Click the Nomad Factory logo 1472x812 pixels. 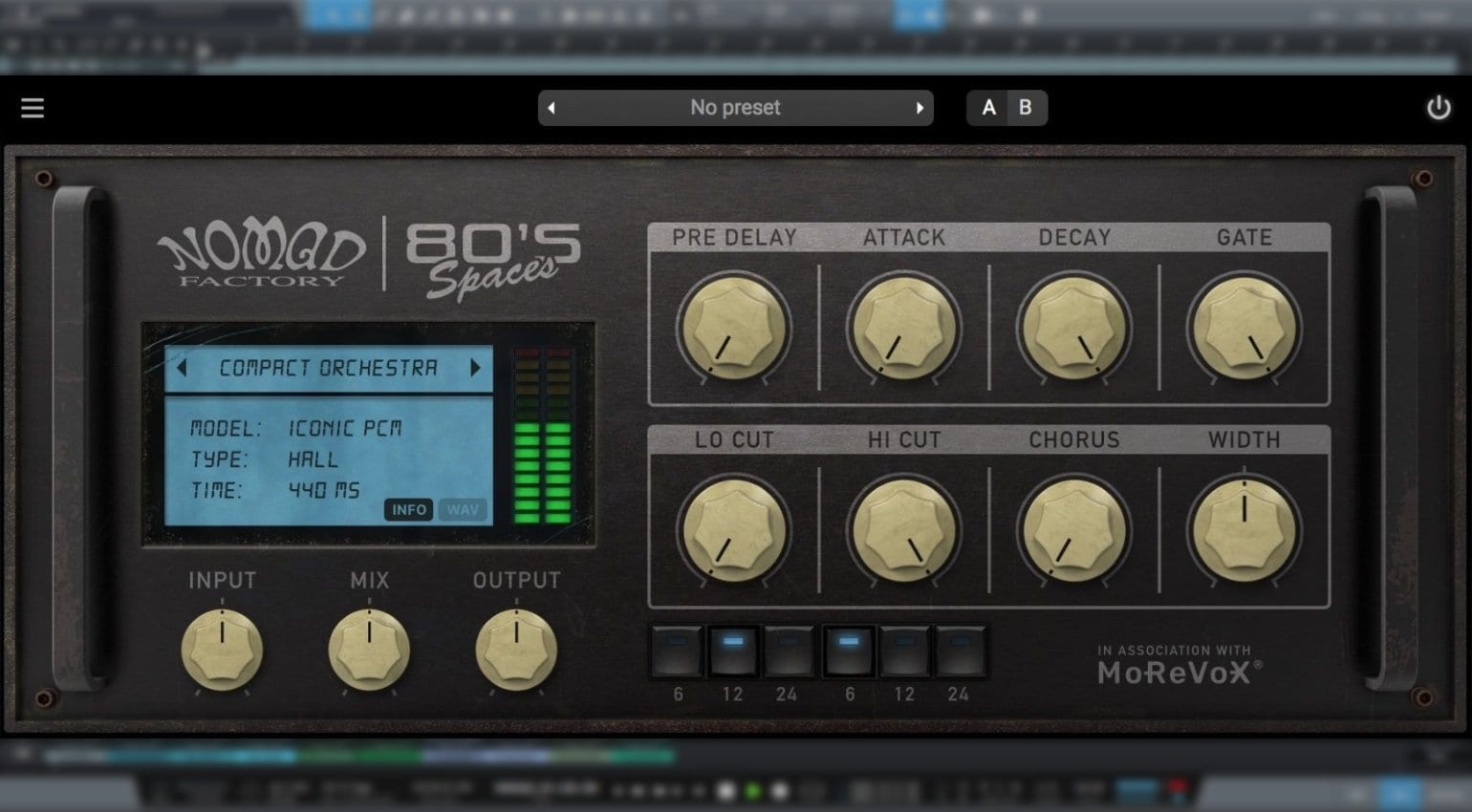pos(261,252)
